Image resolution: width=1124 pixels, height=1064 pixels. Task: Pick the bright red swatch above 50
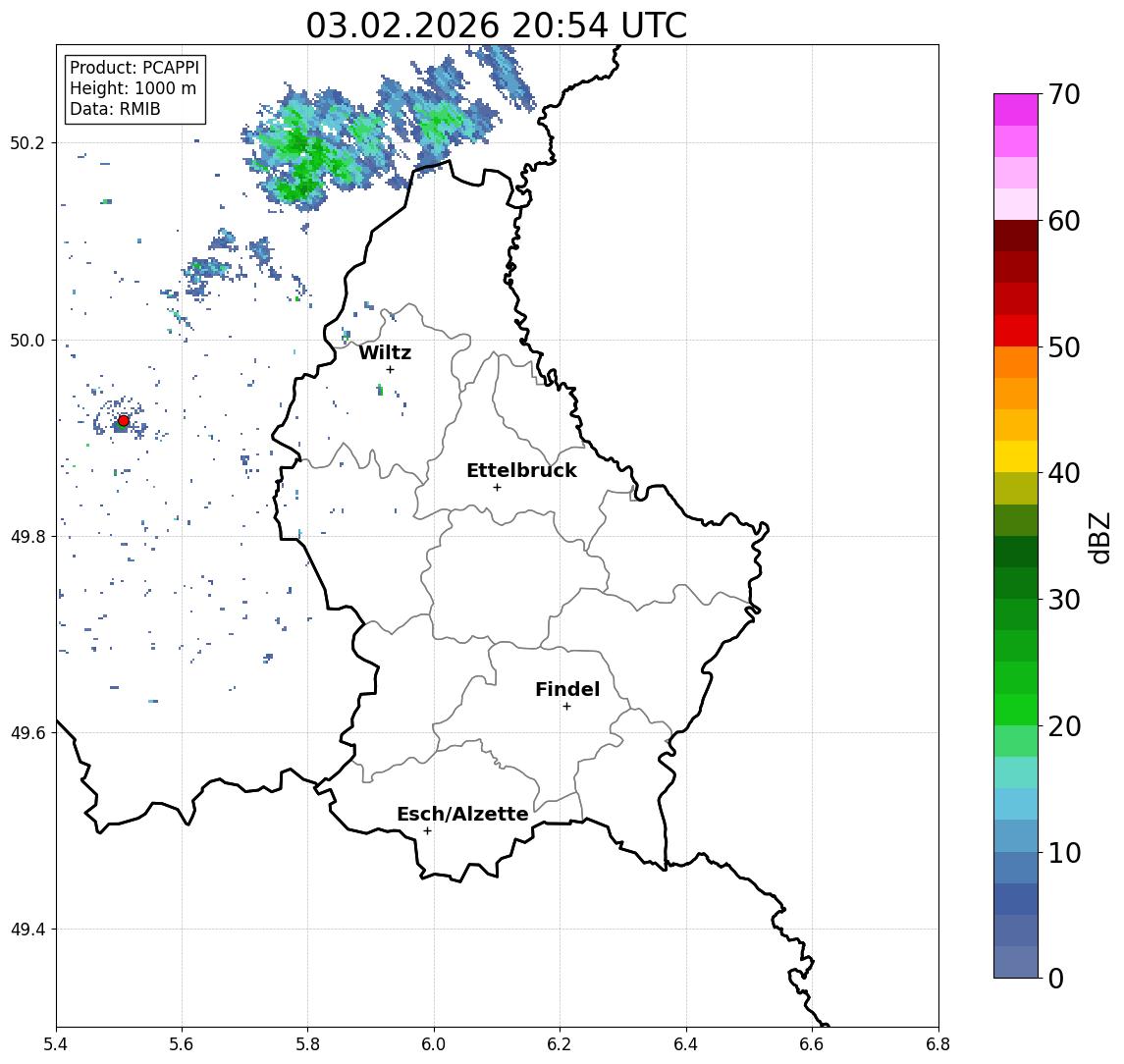click(x=1016, y=331)
